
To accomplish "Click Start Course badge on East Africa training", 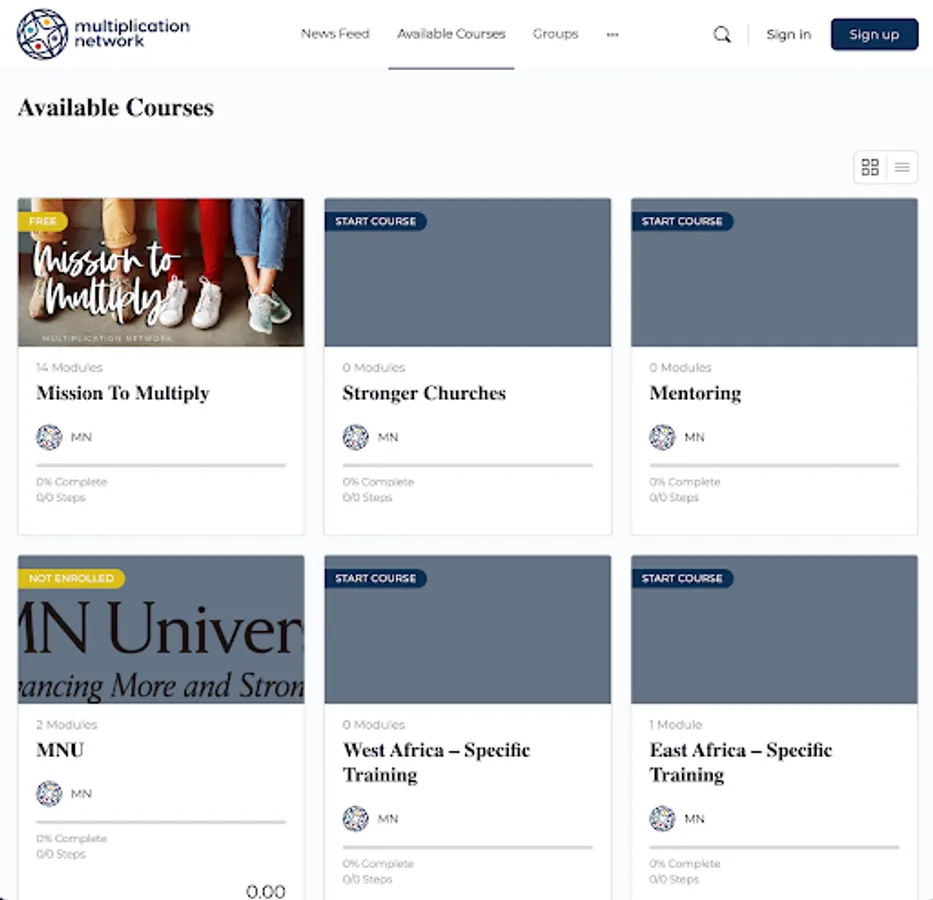I will 682,578.
